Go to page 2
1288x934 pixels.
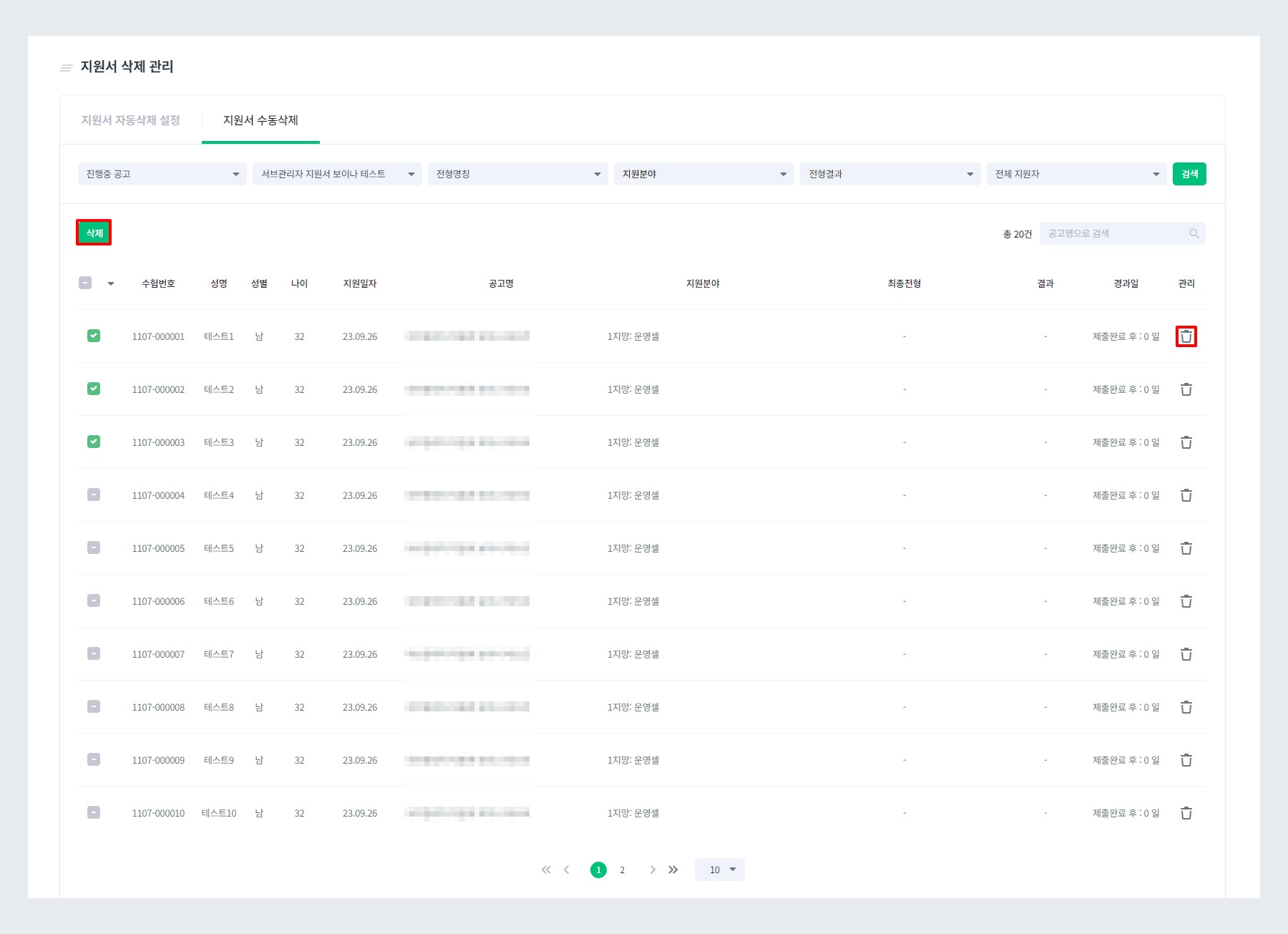[623, 870]
